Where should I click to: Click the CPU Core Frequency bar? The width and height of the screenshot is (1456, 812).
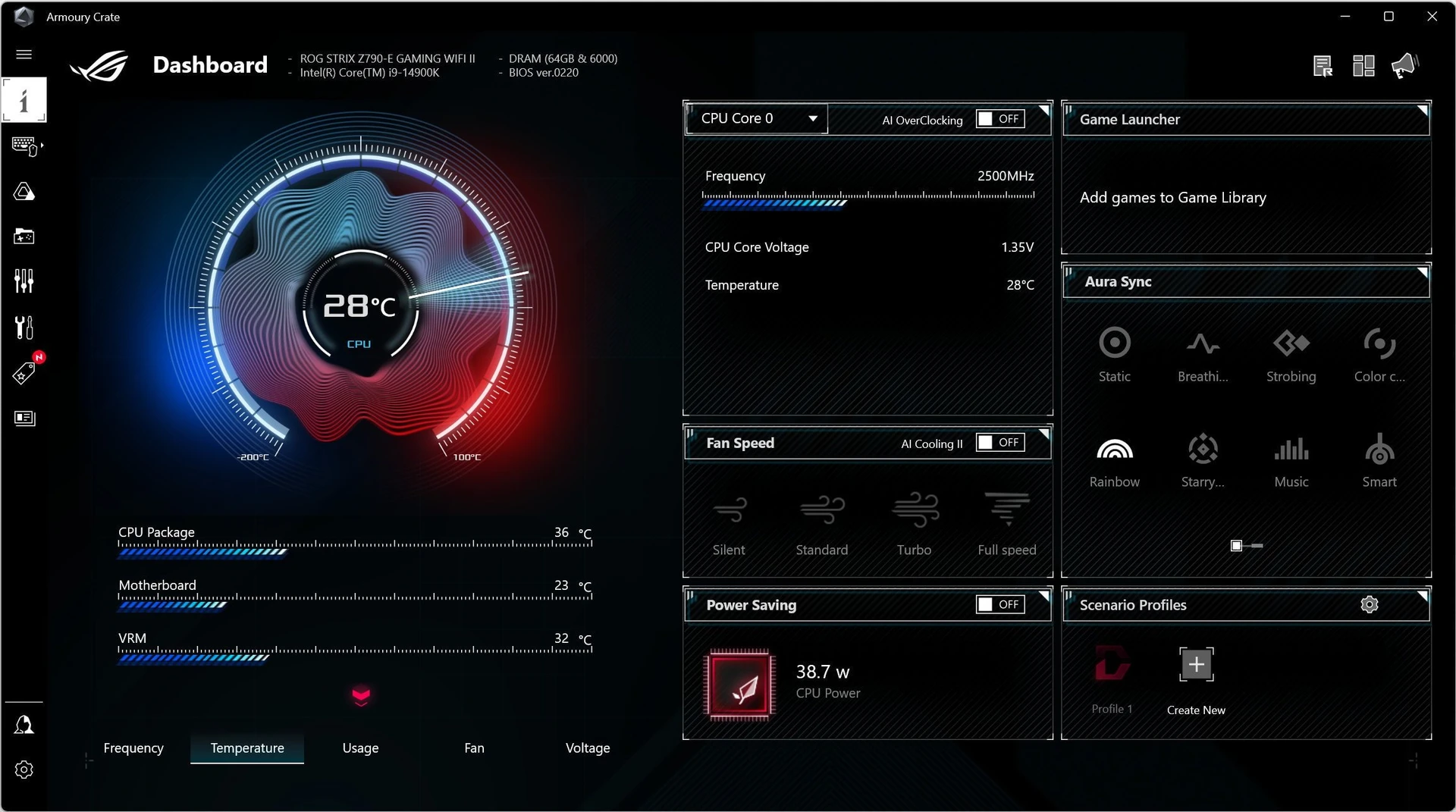[868, 200]
